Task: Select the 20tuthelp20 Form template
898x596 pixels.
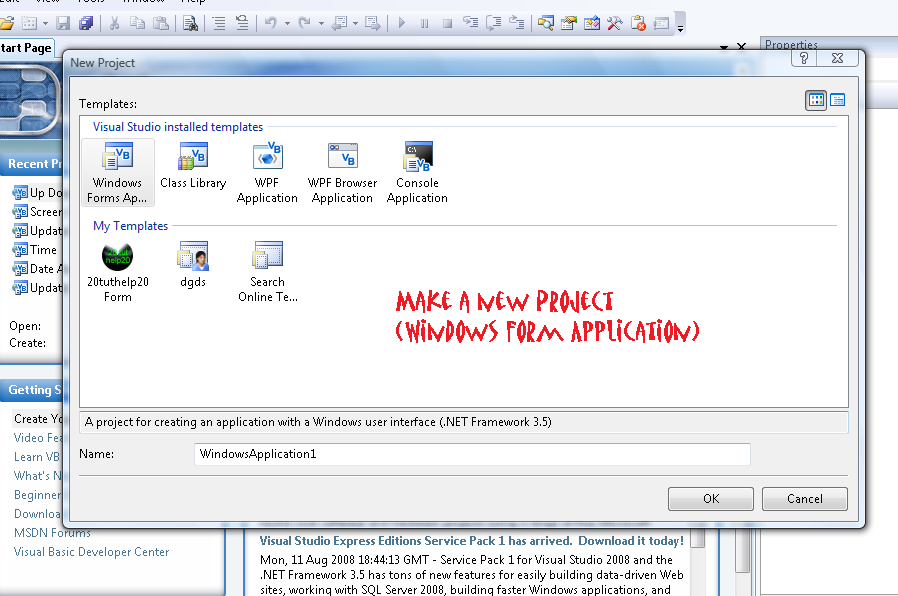Action: 117,272
